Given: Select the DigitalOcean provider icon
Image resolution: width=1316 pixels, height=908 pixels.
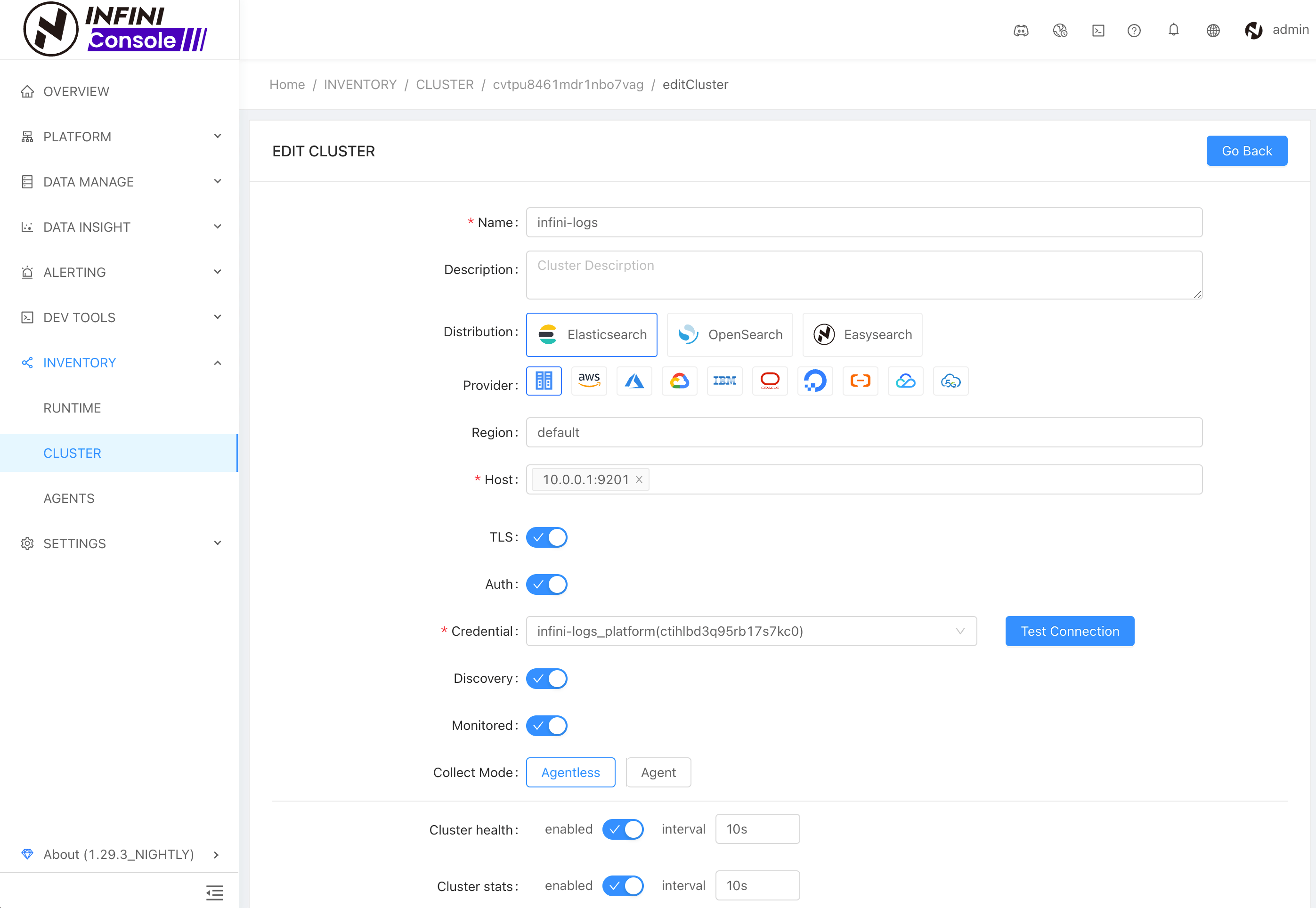Looking at the screenshot, I should pos(815,381).
